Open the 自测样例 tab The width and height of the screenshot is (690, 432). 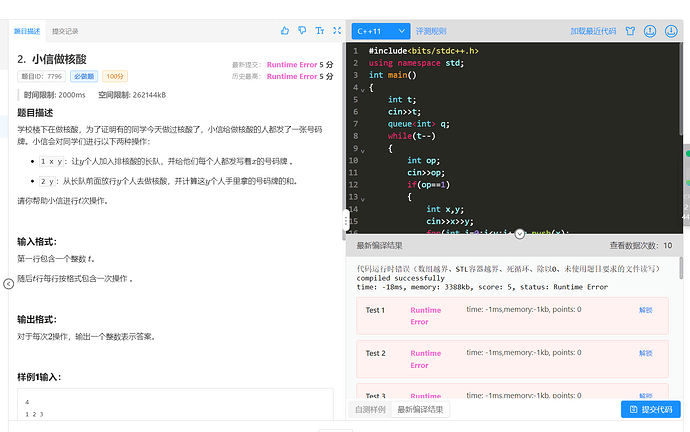[370, 410]
